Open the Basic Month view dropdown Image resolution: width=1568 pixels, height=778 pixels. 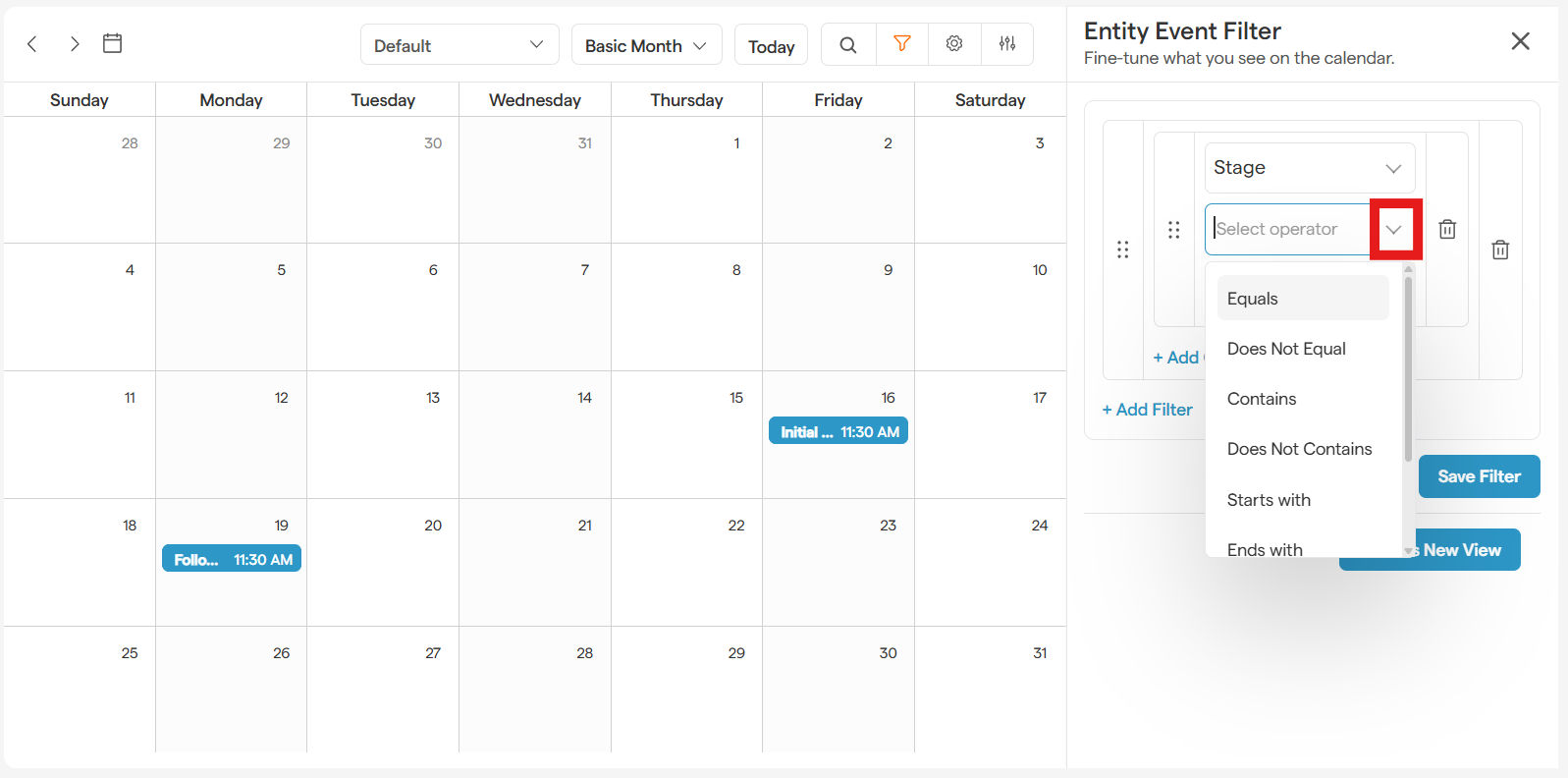click(646, 45)
